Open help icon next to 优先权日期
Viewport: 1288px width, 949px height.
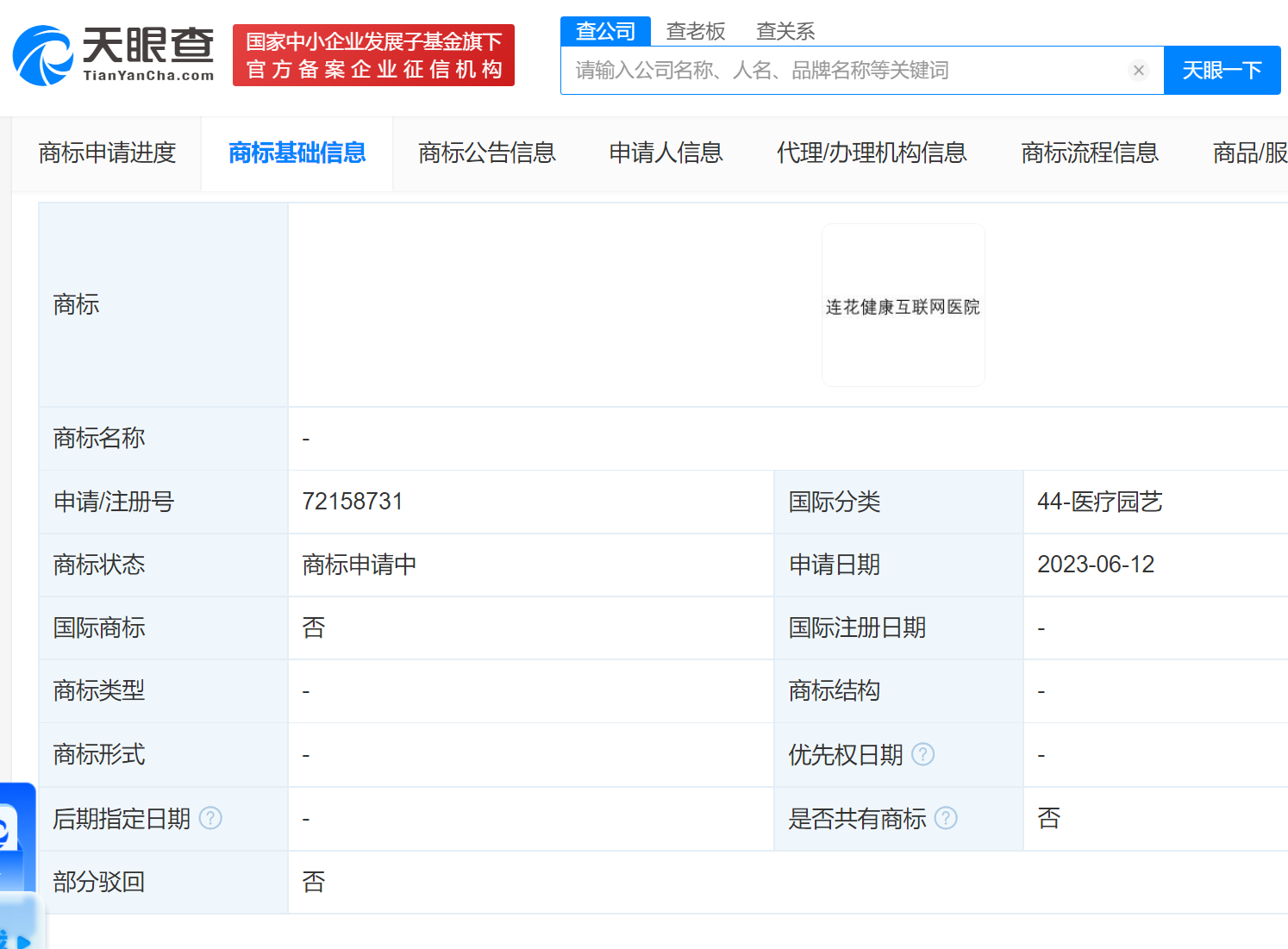[922, 754]
